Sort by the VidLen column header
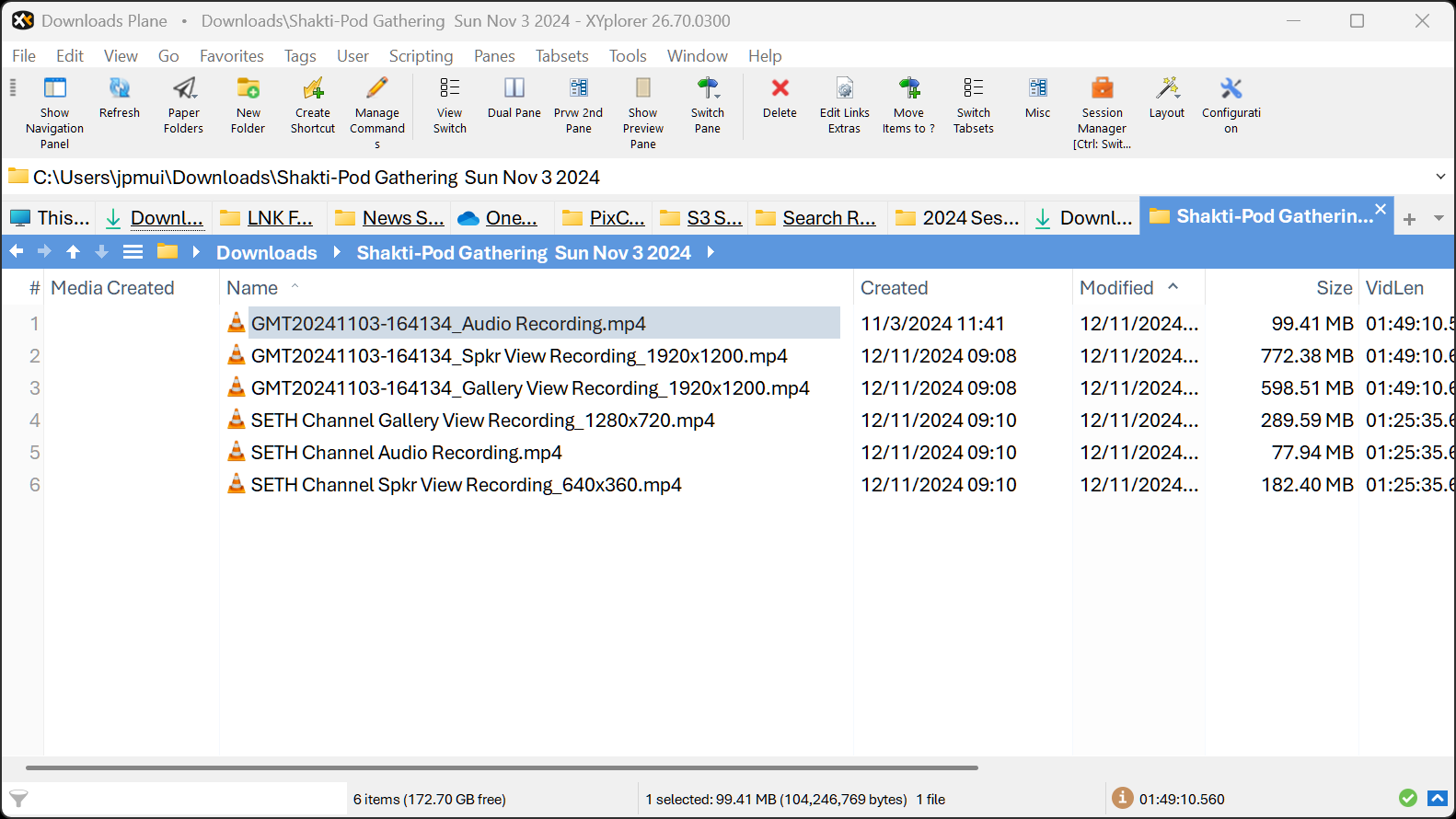 (x=1394, y=288)
